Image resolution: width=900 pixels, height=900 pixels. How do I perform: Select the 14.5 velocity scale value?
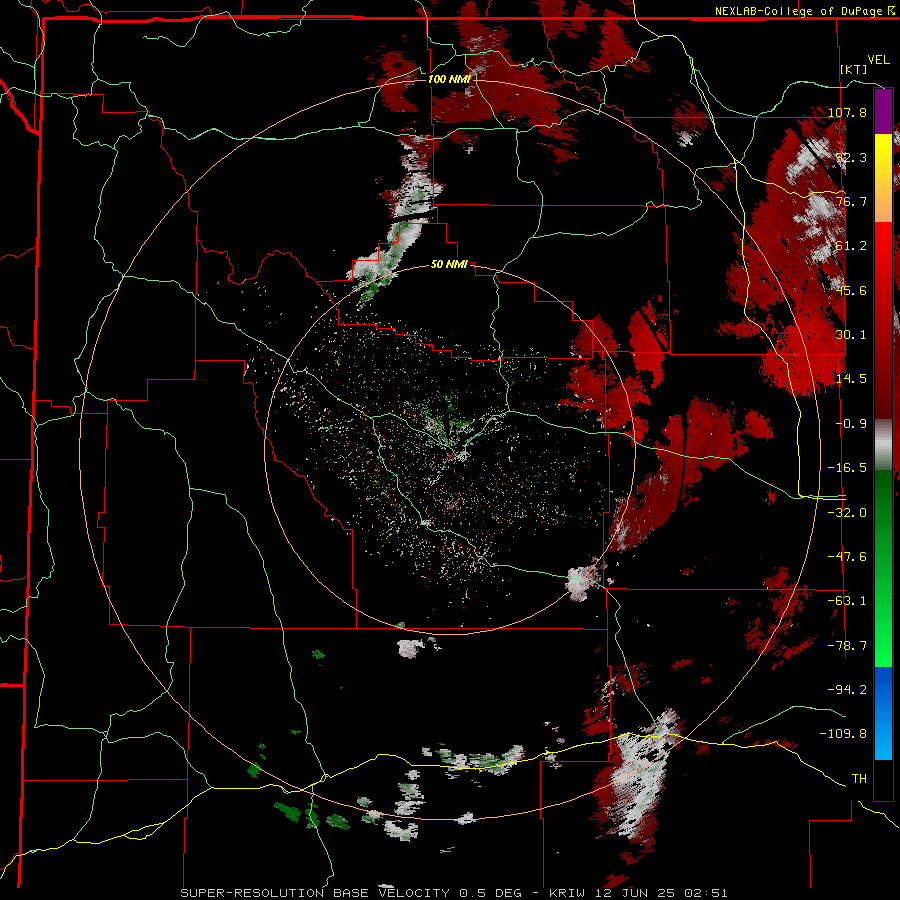(x=851, y=379)
